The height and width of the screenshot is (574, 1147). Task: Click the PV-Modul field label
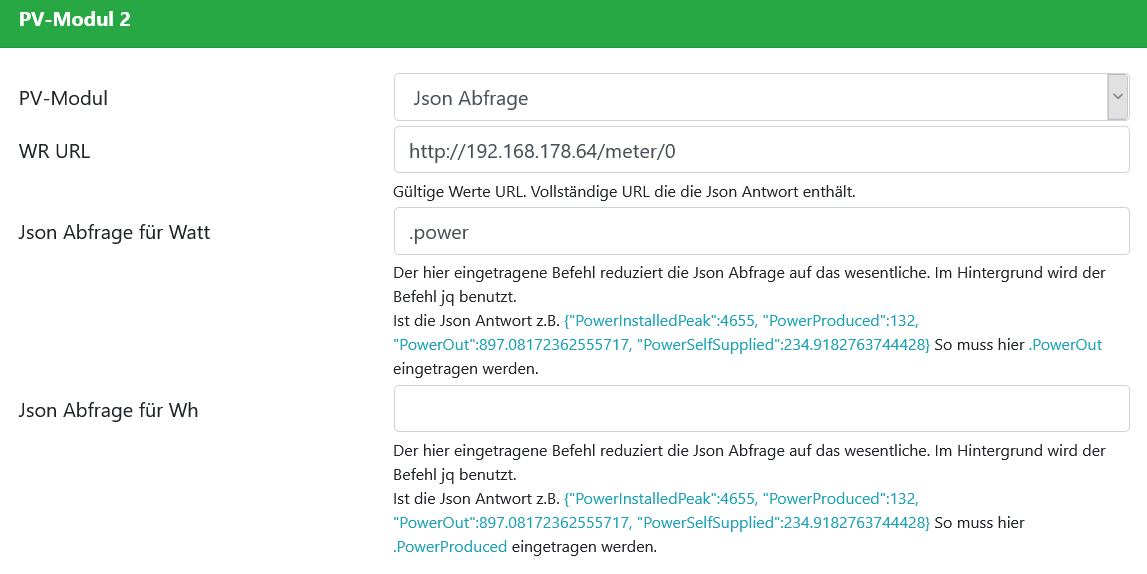(x=63, y=98)
